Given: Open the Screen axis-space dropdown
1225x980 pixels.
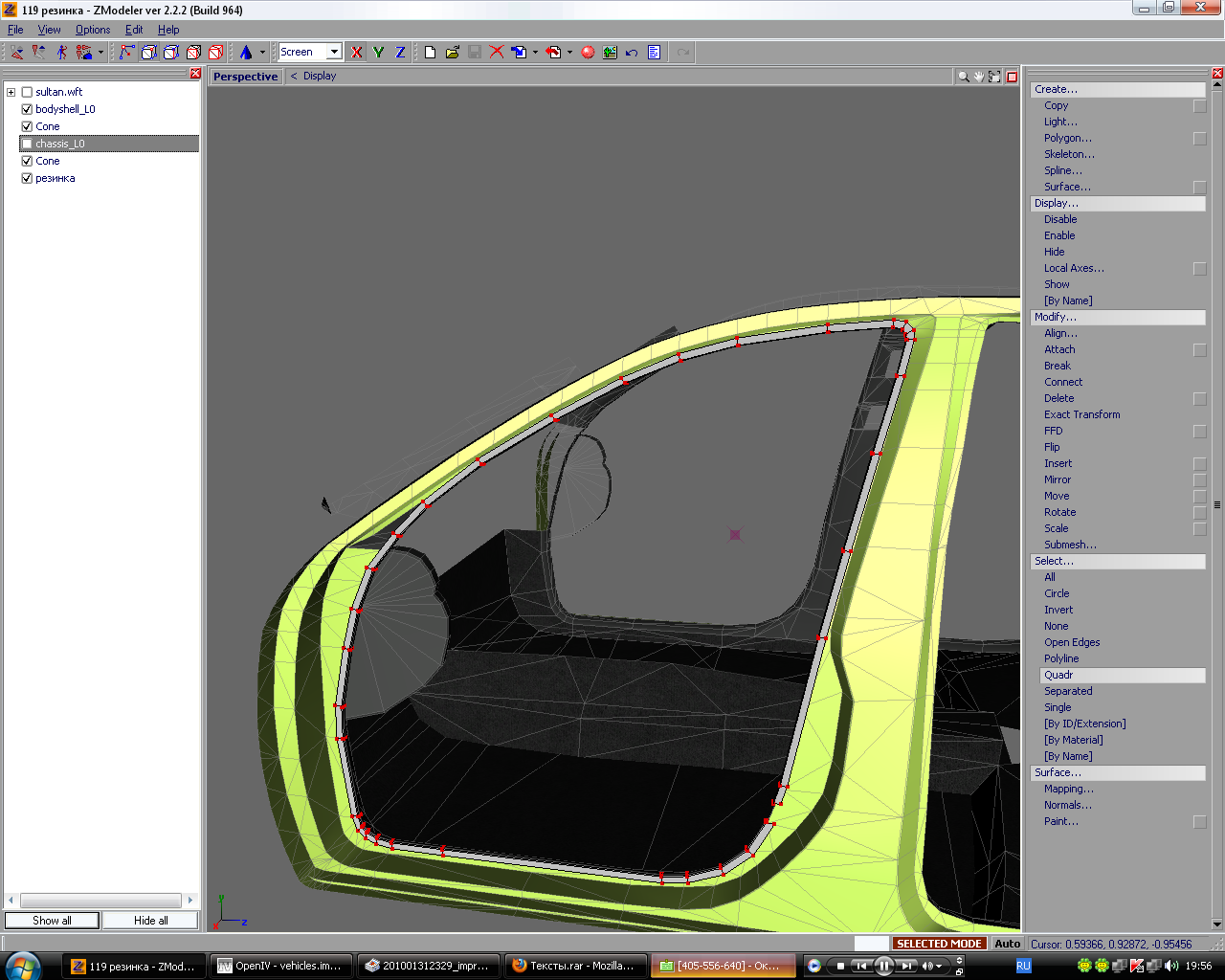Looking at the screenshot, I should tap(334, 53).
